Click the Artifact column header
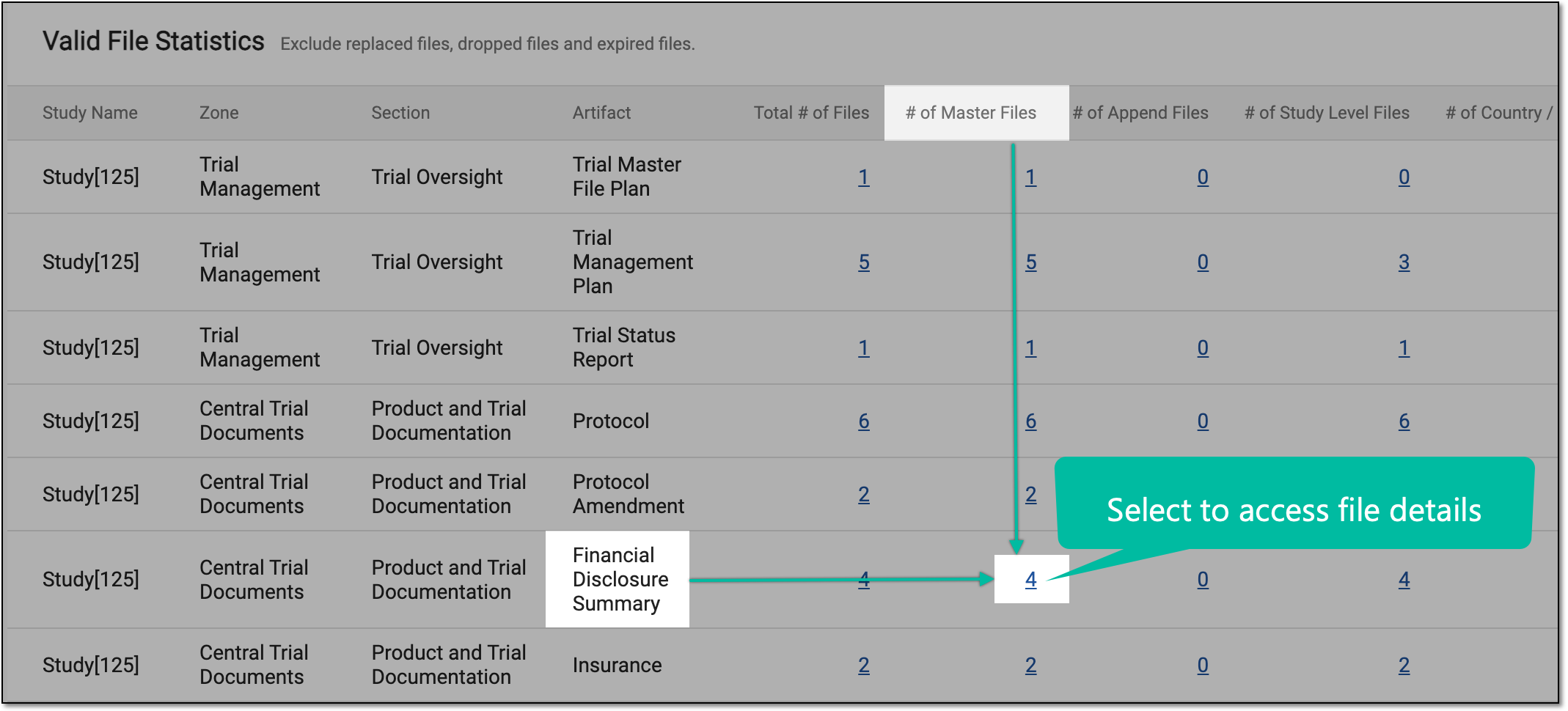The image size is (1568, 711). click(x=601, y=113)
